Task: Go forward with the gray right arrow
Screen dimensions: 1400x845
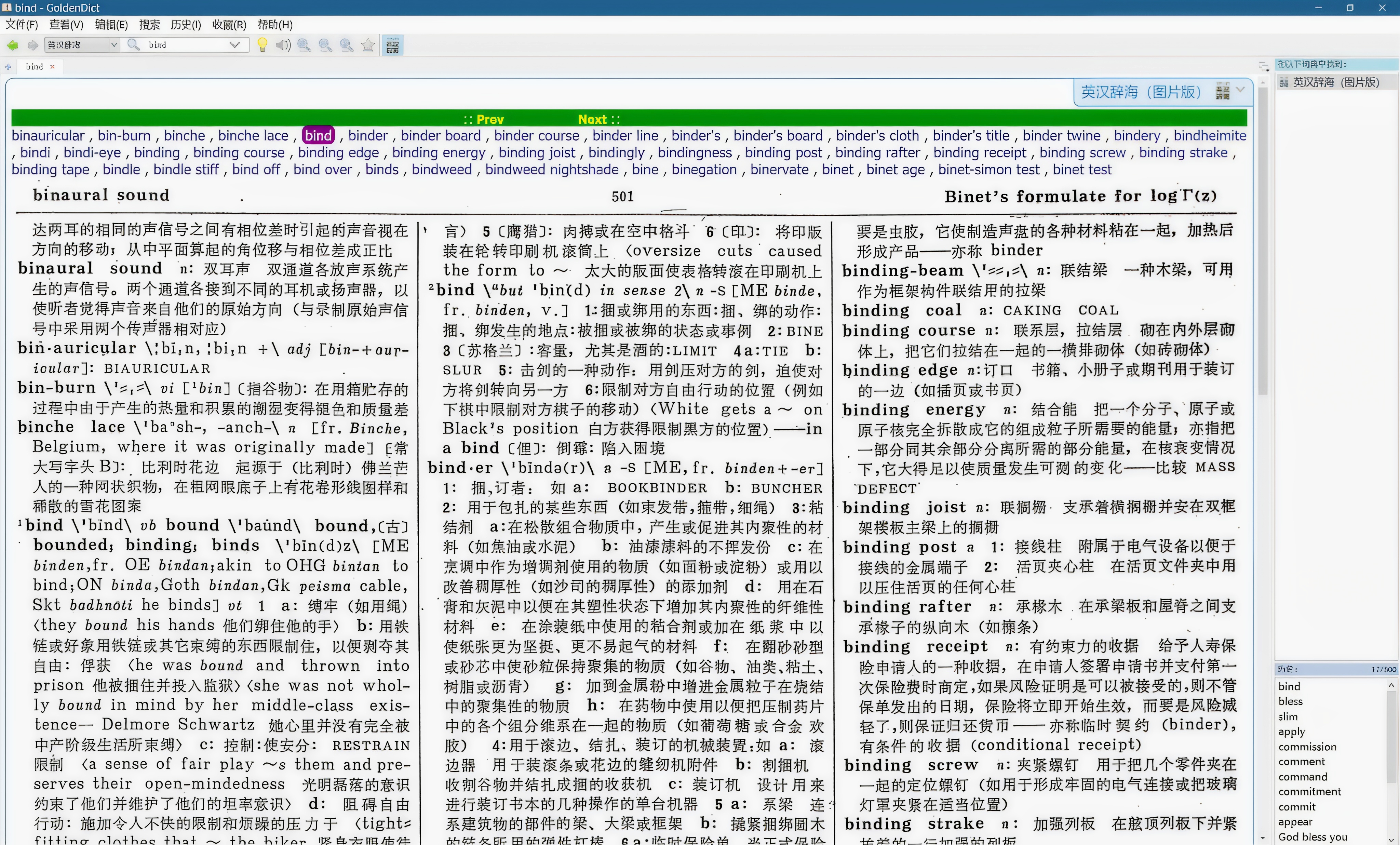Action: (x=33, y=45)
